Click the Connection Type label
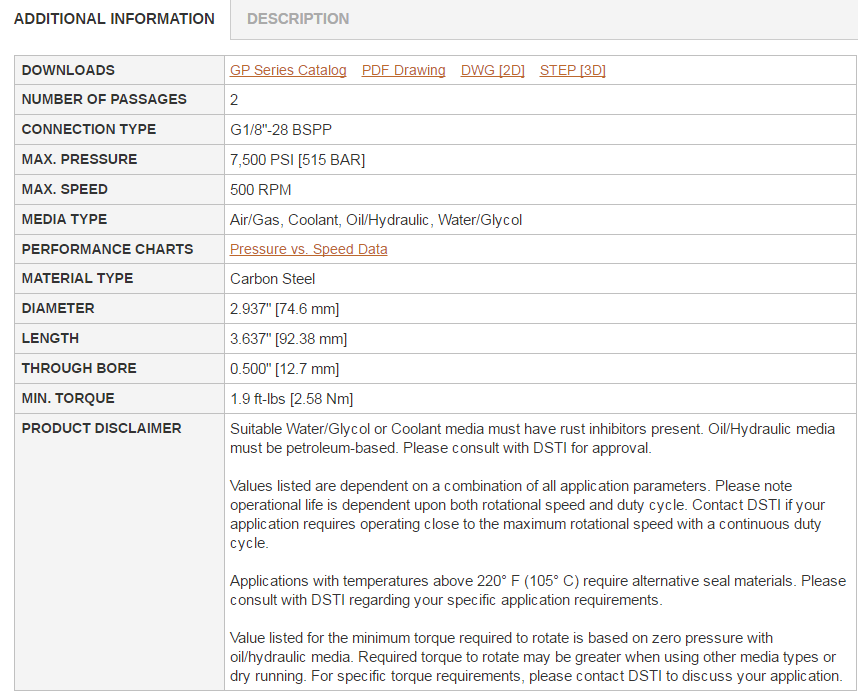Viewport: 858px width, 691px height. [x=89, y=129]
